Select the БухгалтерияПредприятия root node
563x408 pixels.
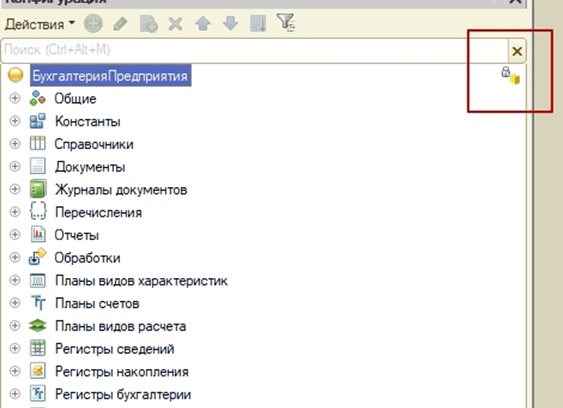[x=110, y=76]
